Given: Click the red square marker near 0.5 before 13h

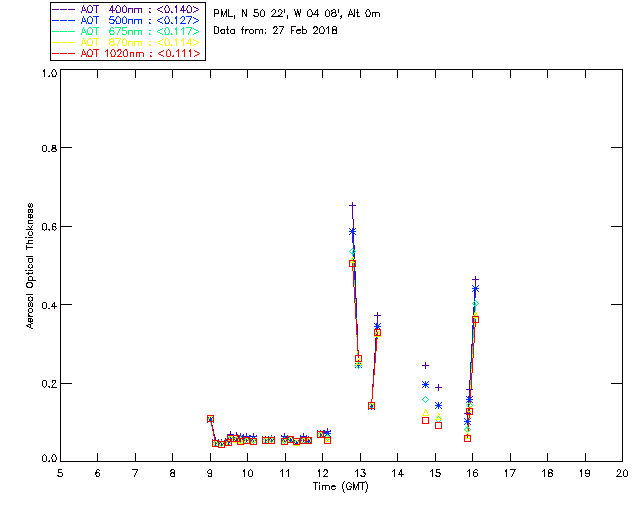Looking at the screenshot, I should [x=353, y=264].
